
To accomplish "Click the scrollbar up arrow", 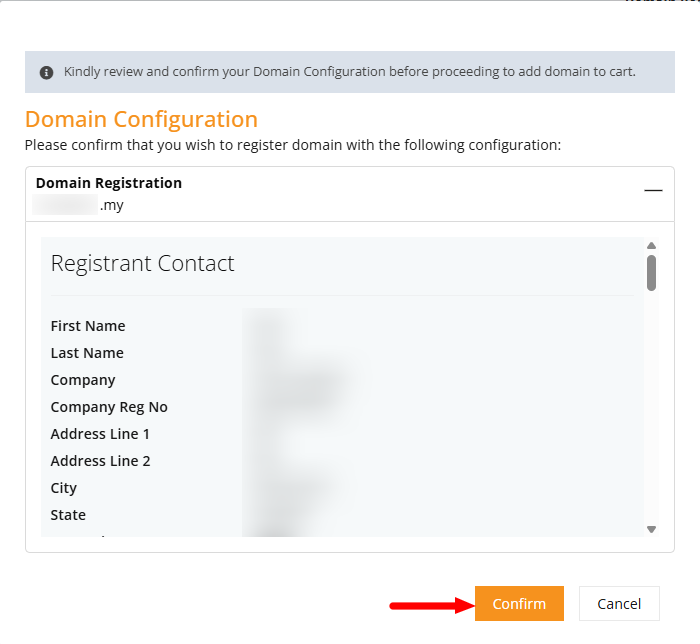I will (x=651, y=245).
